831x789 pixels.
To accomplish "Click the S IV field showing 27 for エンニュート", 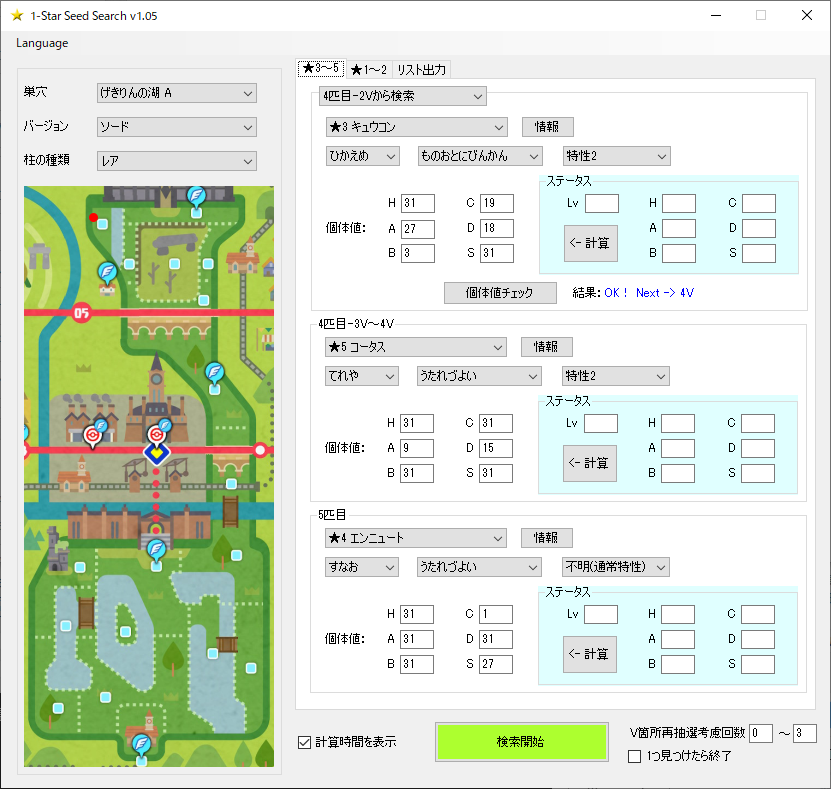I will pyautogui.click(x=496, y=664).
